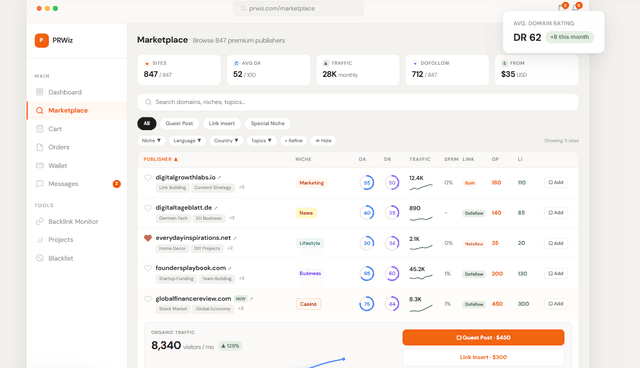Click the DA 55 ring for digitalgrowthlabs.io
640x368 pixels.
coord(367,183)
